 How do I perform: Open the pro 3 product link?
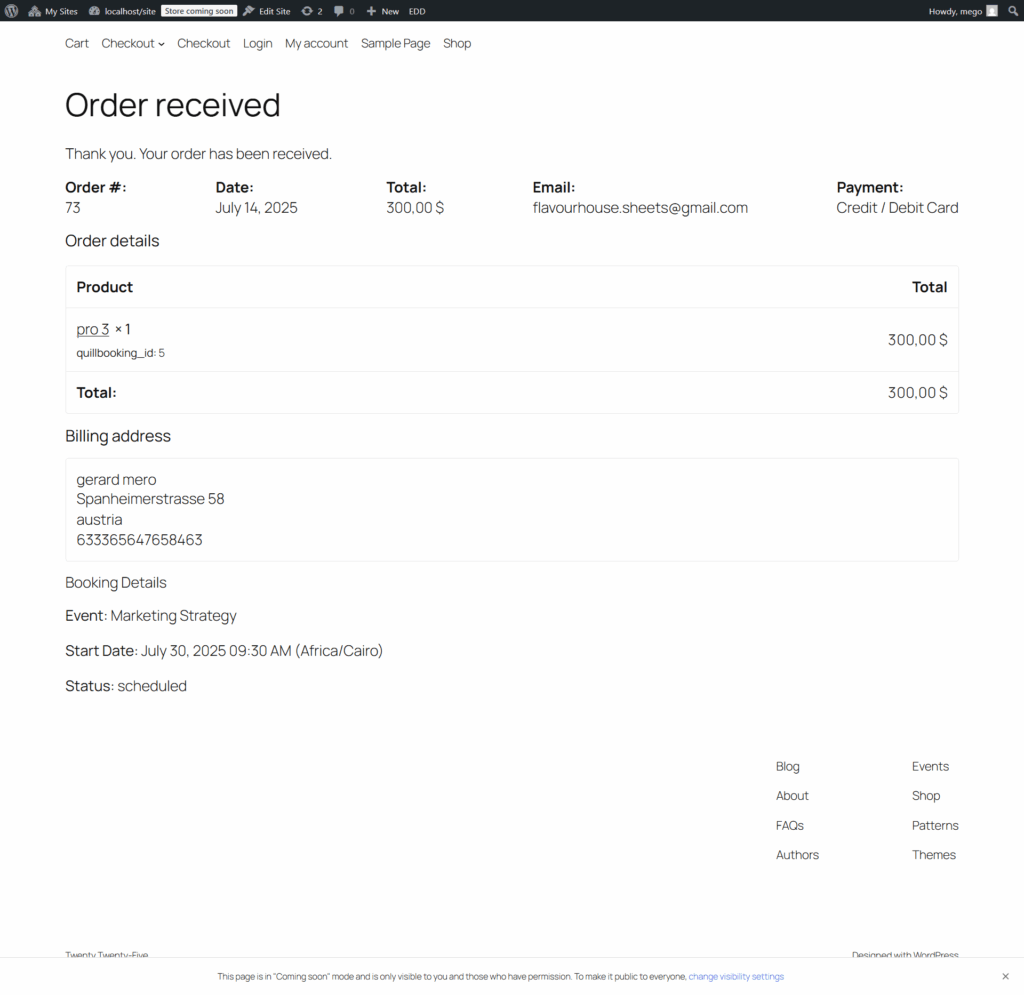[93, 329]
